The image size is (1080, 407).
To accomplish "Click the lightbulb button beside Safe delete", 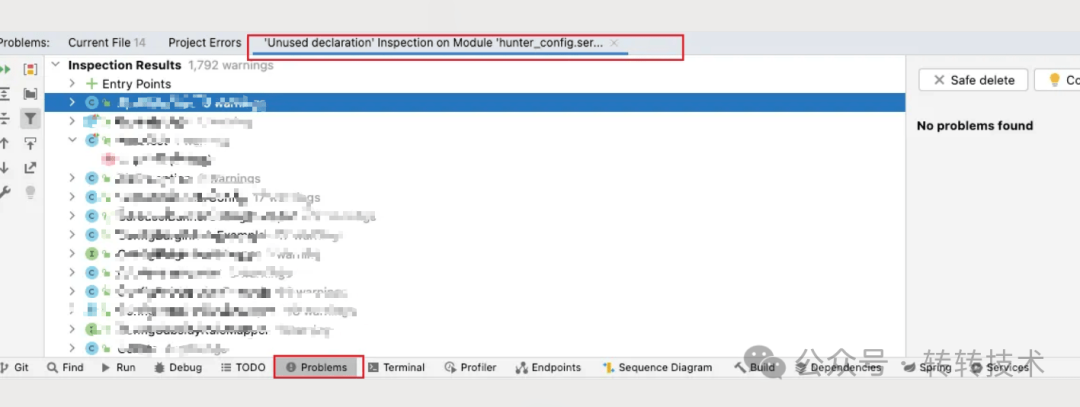I will click(x=1057, y=80).
